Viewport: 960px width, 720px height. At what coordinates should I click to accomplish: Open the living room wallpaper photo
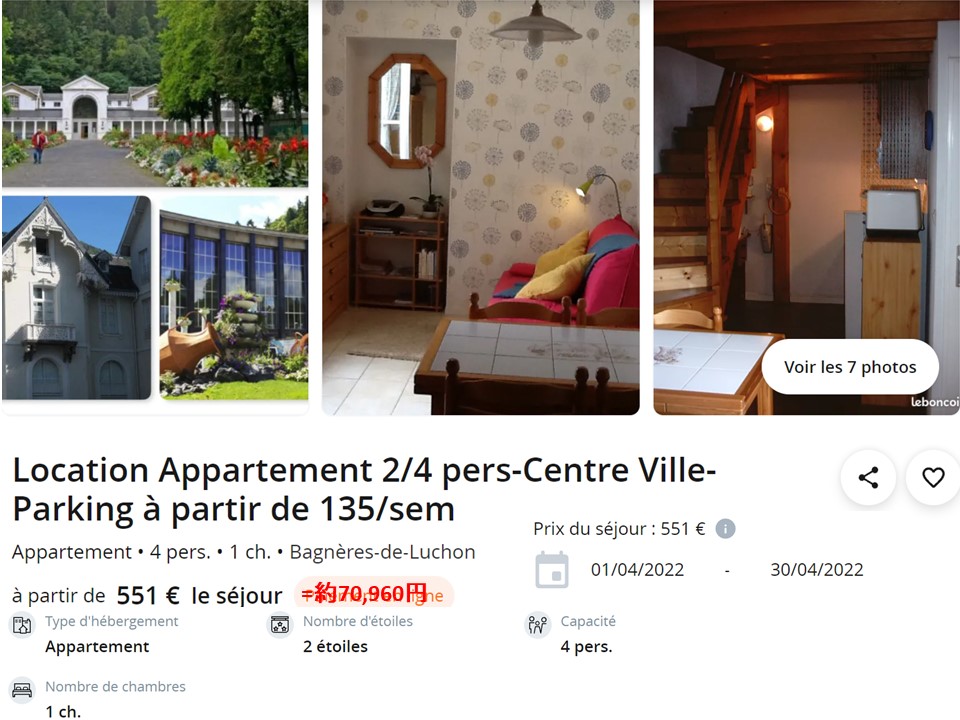click(481, 208)
